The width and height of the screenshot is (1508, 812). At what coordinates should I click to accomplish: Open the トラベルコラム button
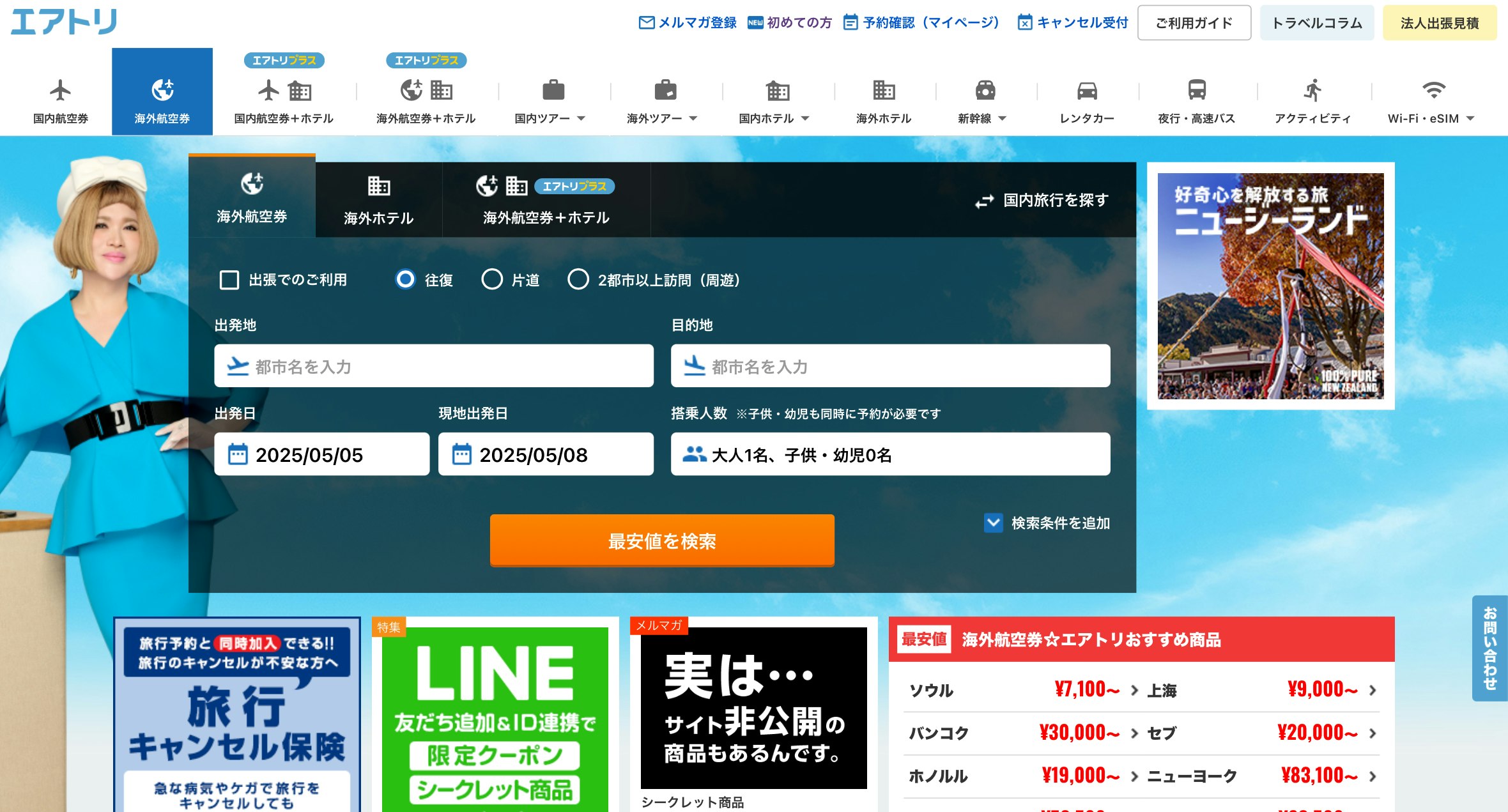(1317, 23)
